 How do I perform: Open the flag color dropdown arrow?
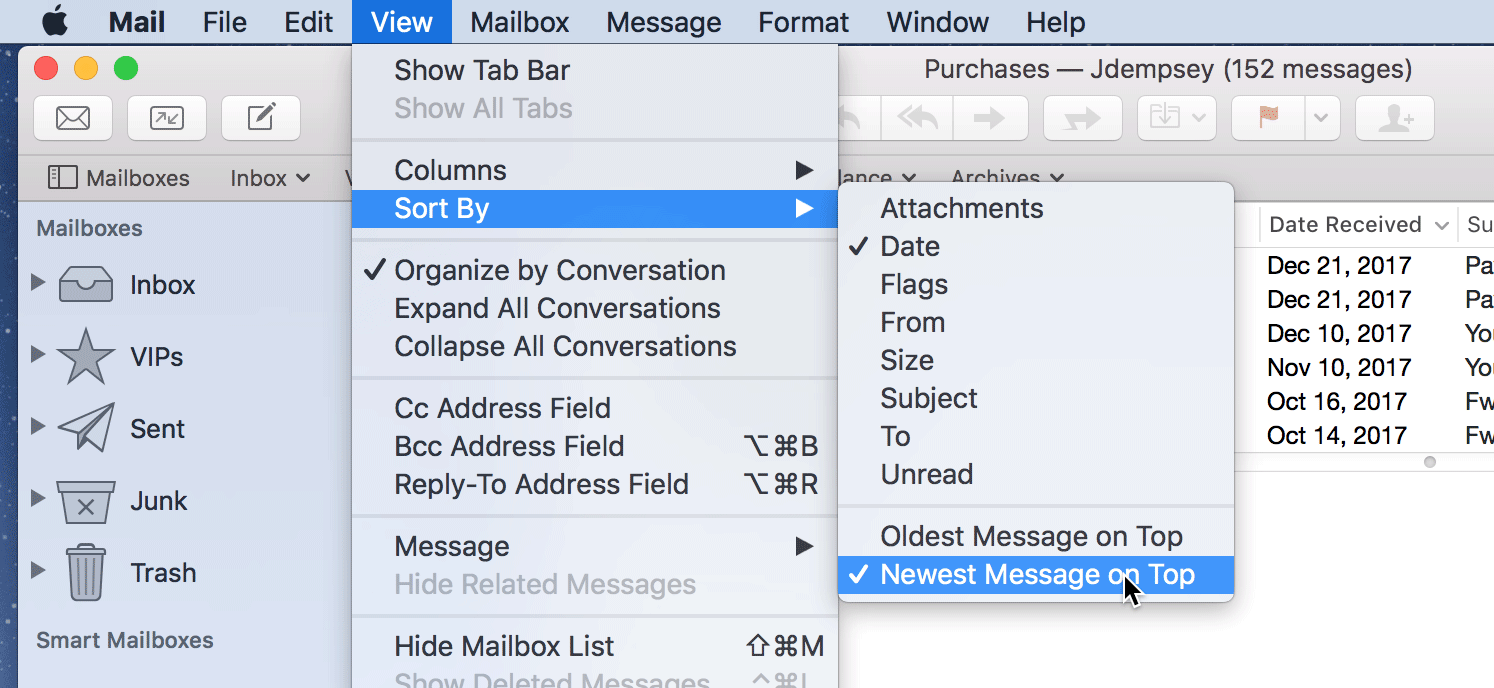point(1321,118)
